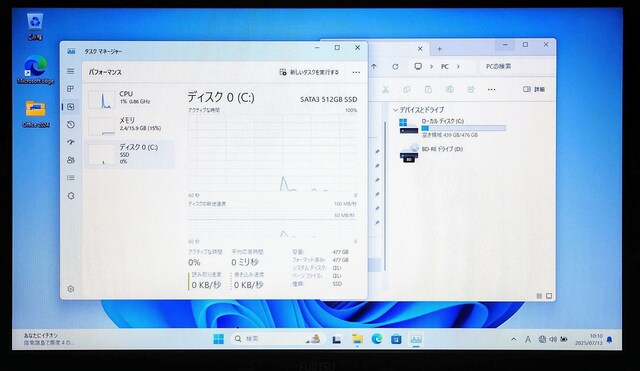Open Startup apps page in Task Manager
This screenshot has width=640, height=371.
(x=71, y=142)
